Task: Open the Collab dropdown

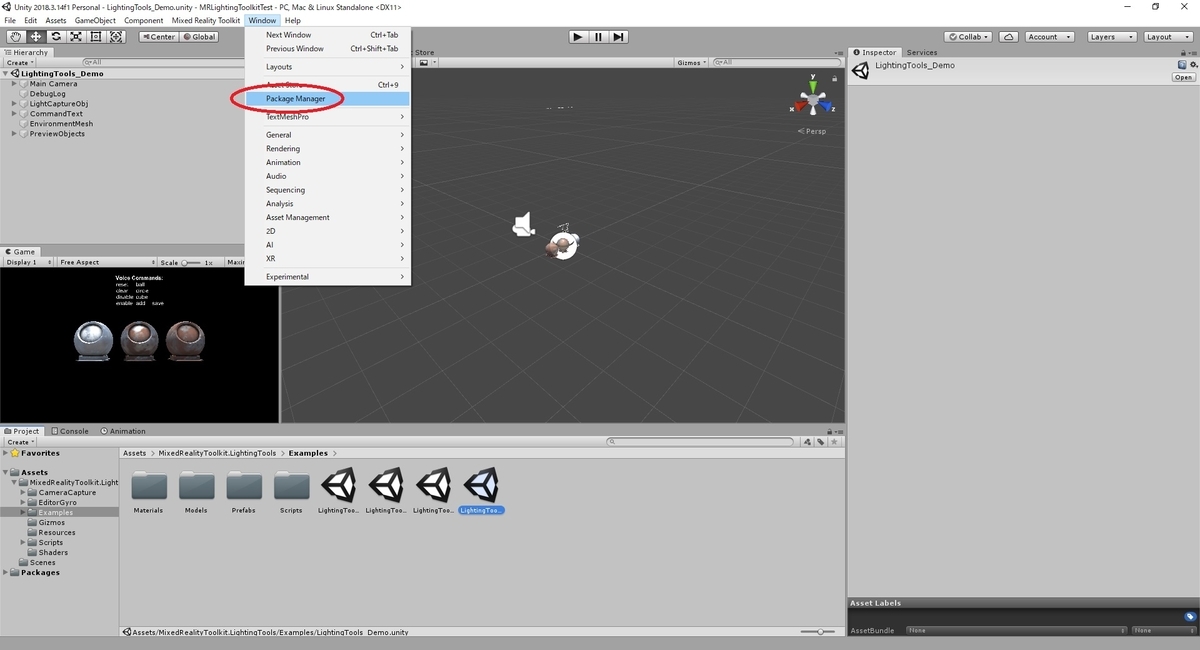Action: click(968, 37)
